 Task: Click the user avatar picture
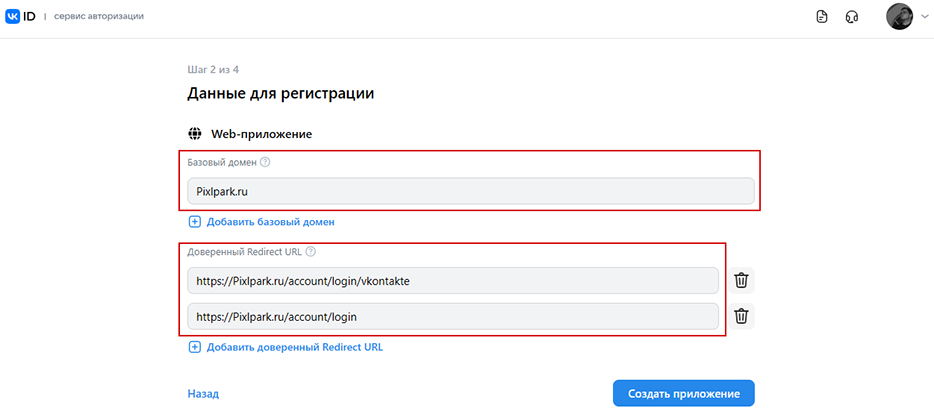[899, 17]
